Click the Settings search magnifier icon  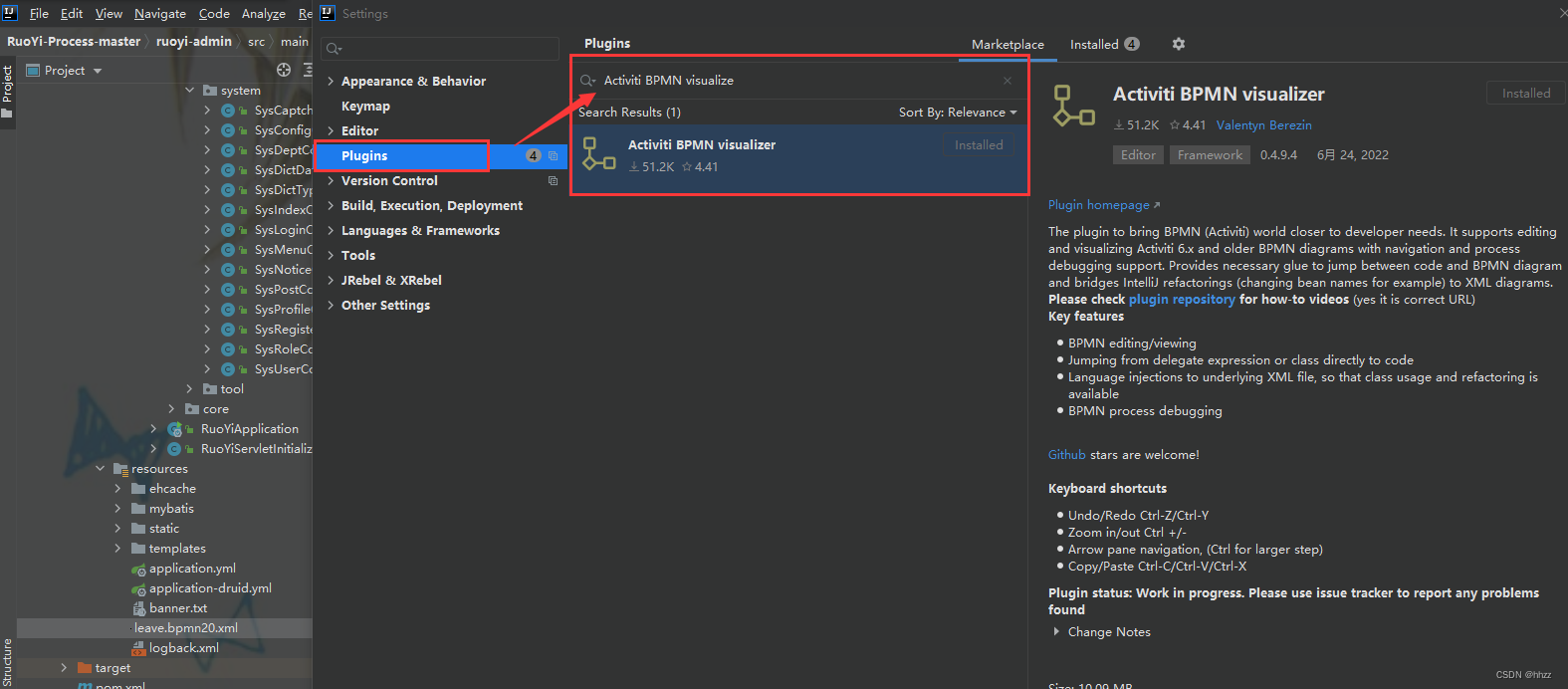[335, 48]
